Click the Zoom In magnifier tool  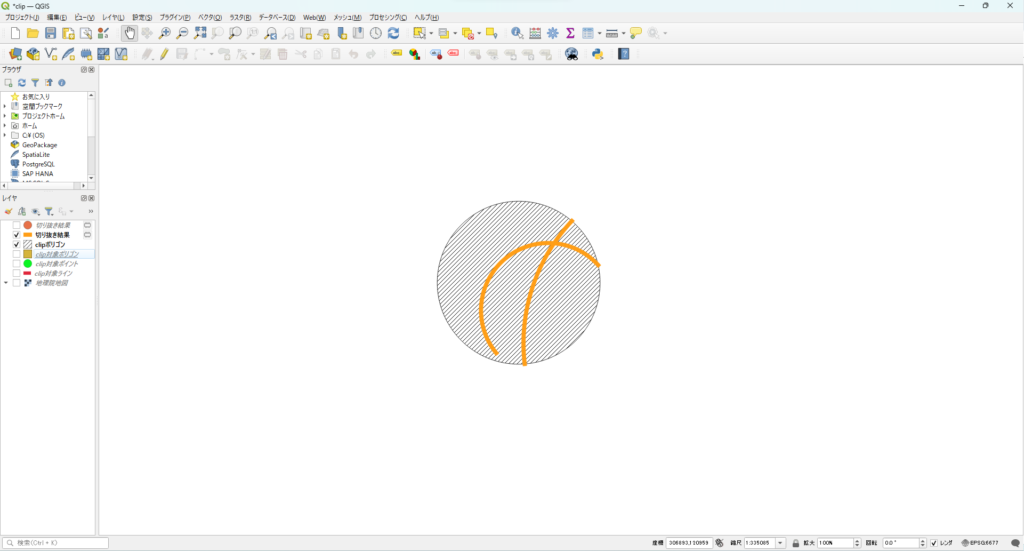click(x=165, y=33)
